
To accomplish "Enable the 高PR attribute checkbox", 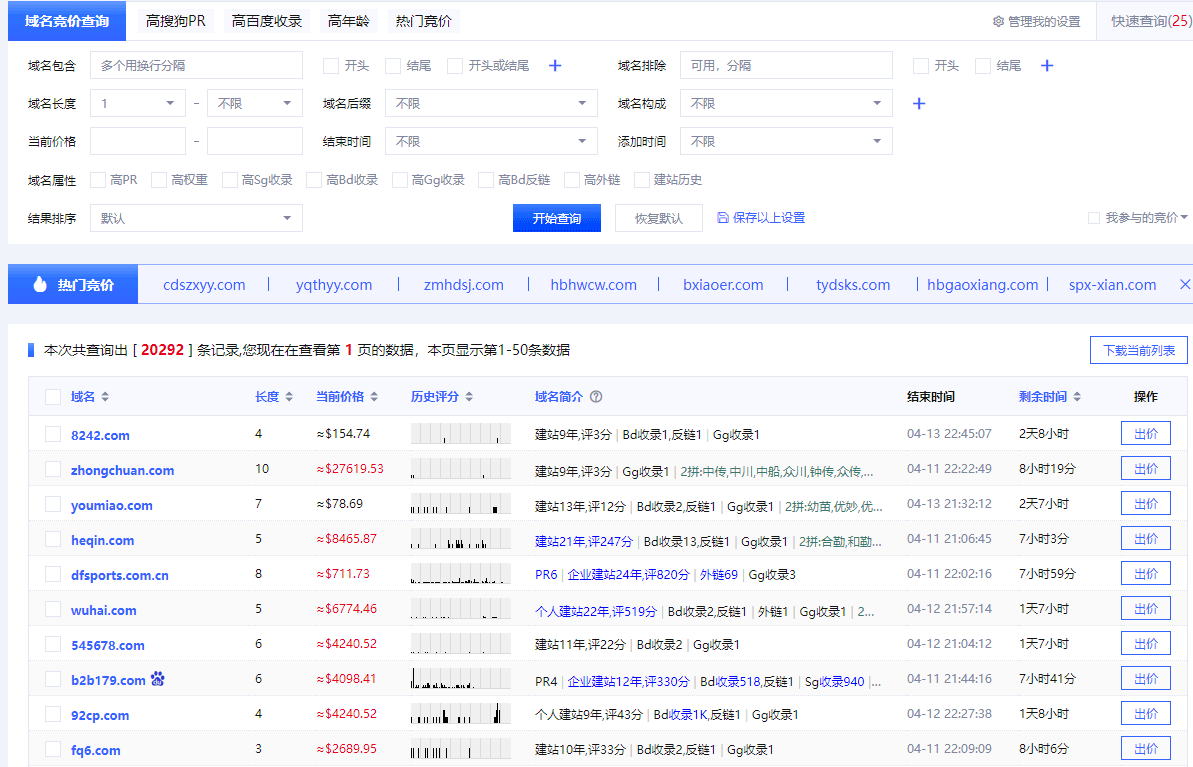I will coord(98,180).
